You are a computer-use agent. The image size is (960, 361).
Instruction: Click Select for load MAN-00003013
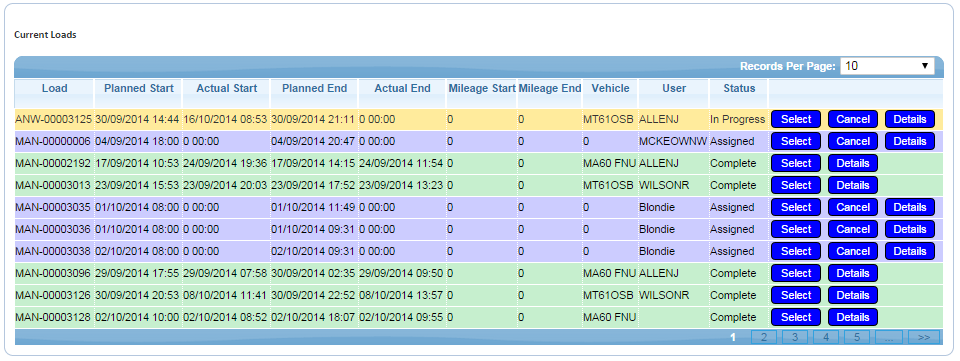(x=796, y=185)
